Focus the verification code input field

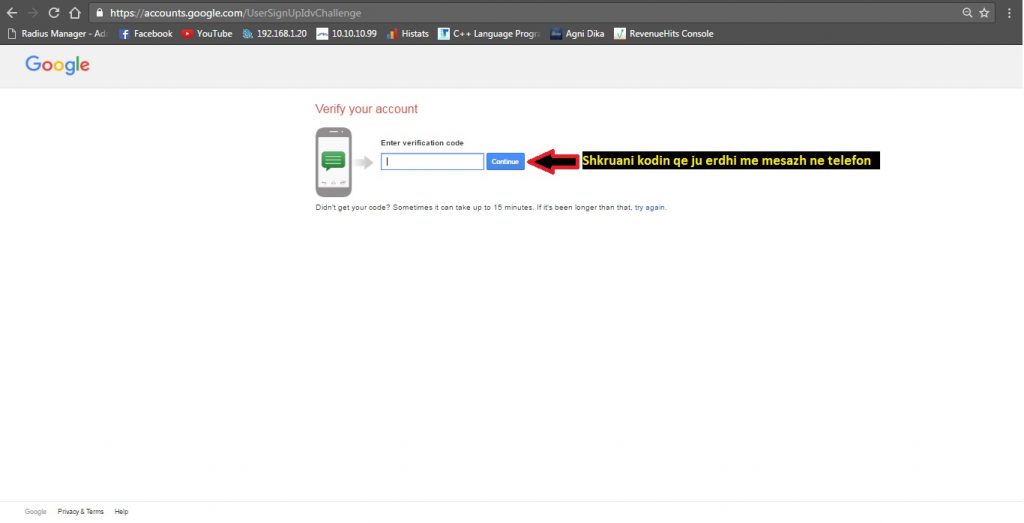(x=432, y=161)
